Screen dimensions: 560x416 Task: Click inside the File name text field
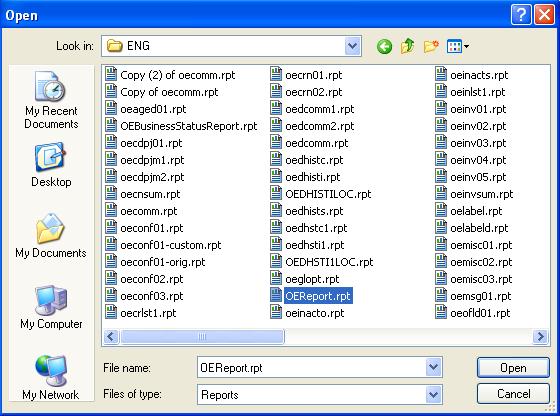[311, 367]
